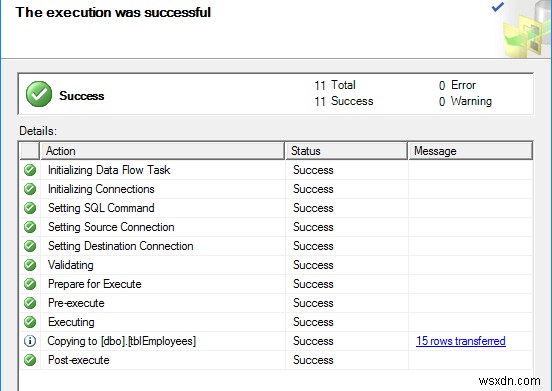Select the 'Setting Destination Connection' action text
The height and width of the screenshot is (391, 552).
pos(121,246)
